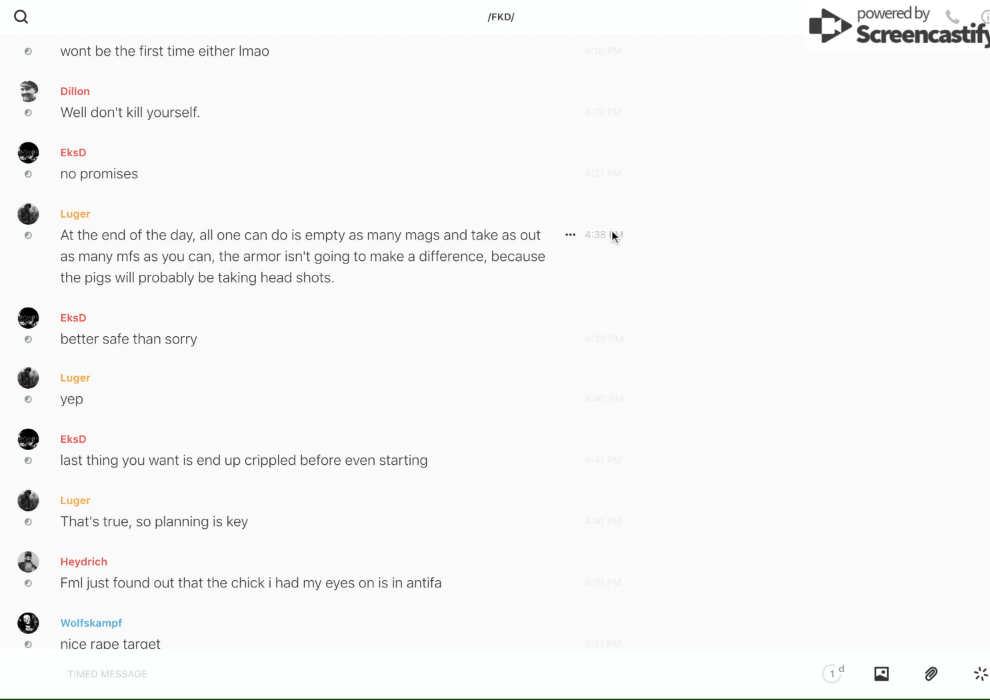Screen dimensions: 990x700
Task: Click the EksD name above 'better safe than sorry'
Action: pos(73,318)
